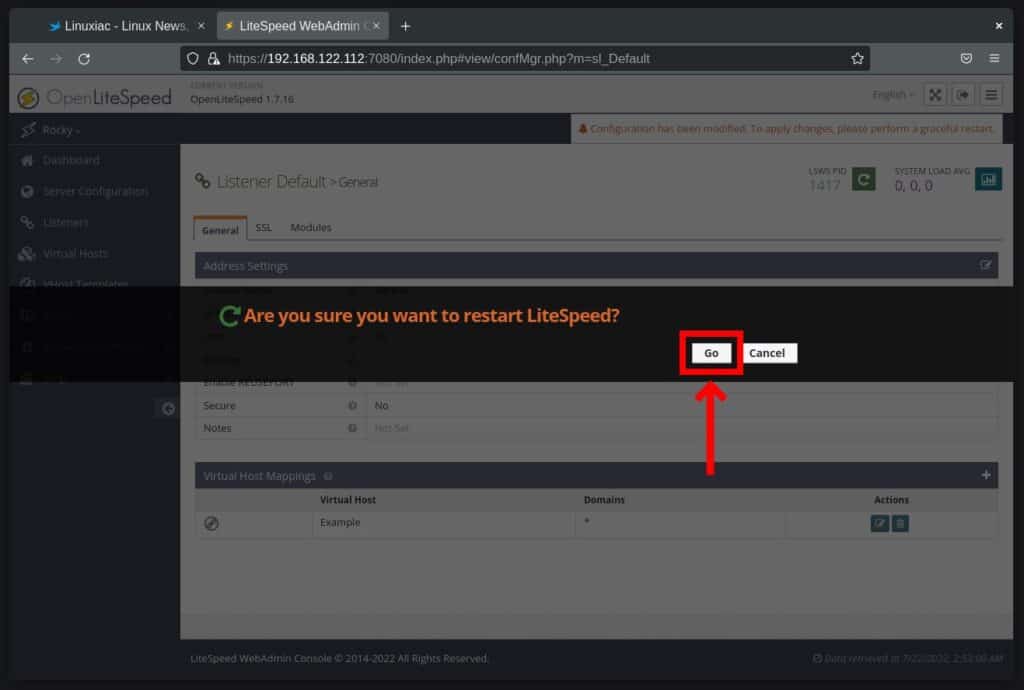The height and width of the screenshot is (690, 1024).
Task: Select the LiteSpeed WebAdmin browser tab
Action: tap(302, 26)
